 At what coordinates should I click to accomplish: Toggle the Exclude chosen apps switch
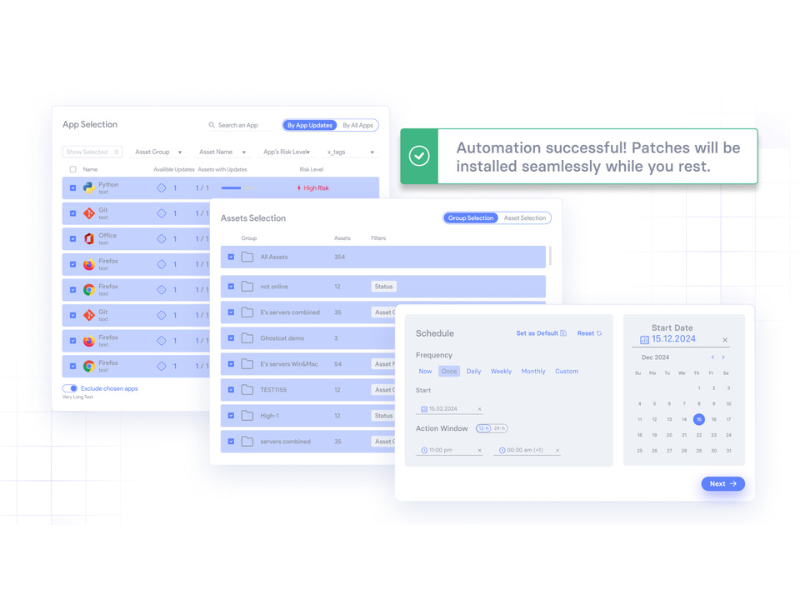point(70,388)
